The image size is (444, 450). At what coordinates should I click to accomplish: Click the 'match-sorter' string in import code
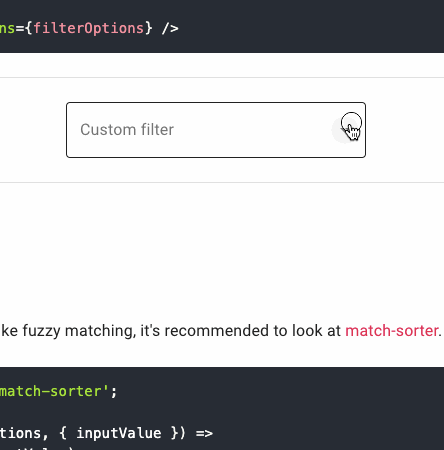(x=54, y=391)
